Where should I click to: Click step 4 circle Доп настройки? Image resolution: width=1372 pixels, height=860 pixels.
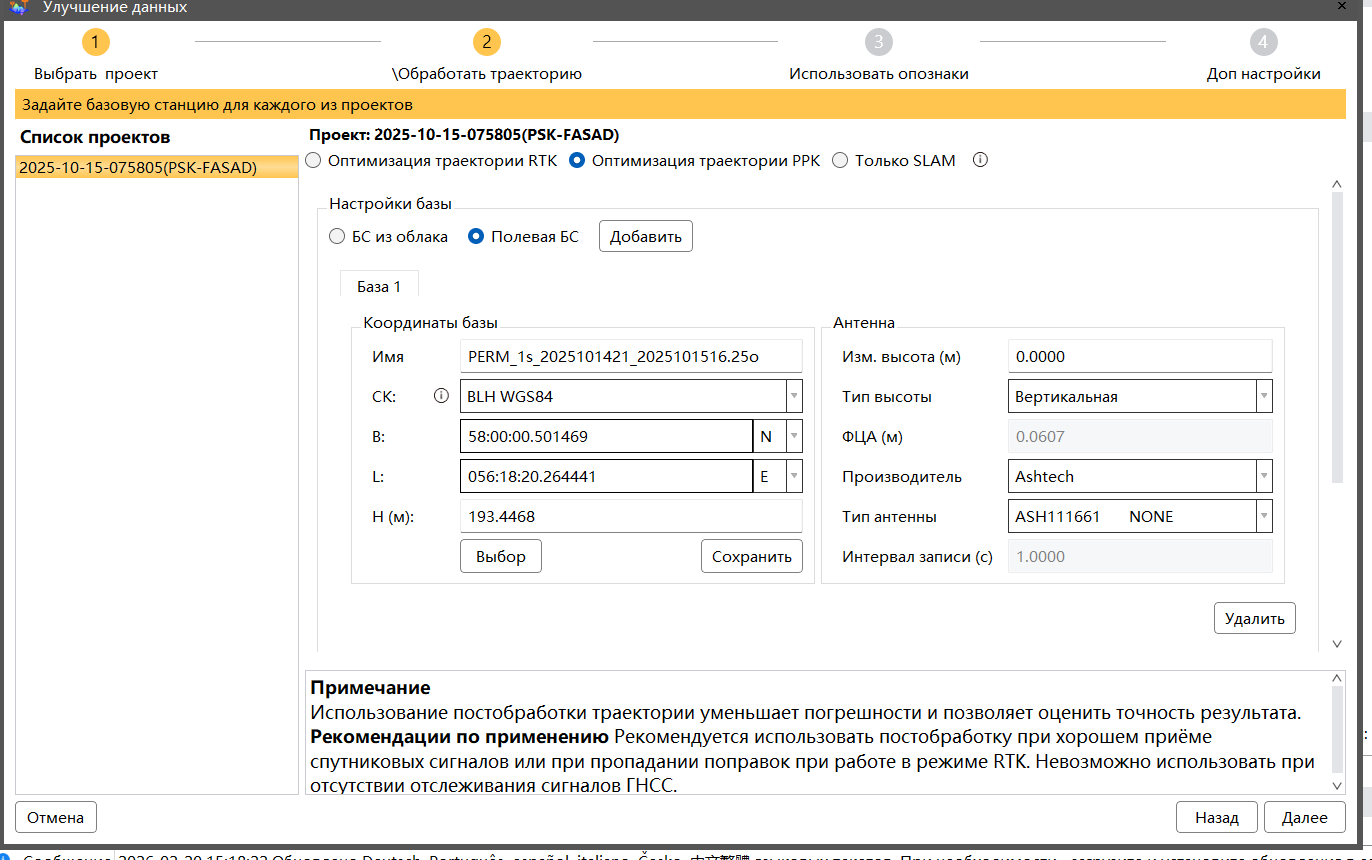[1263, 42]
